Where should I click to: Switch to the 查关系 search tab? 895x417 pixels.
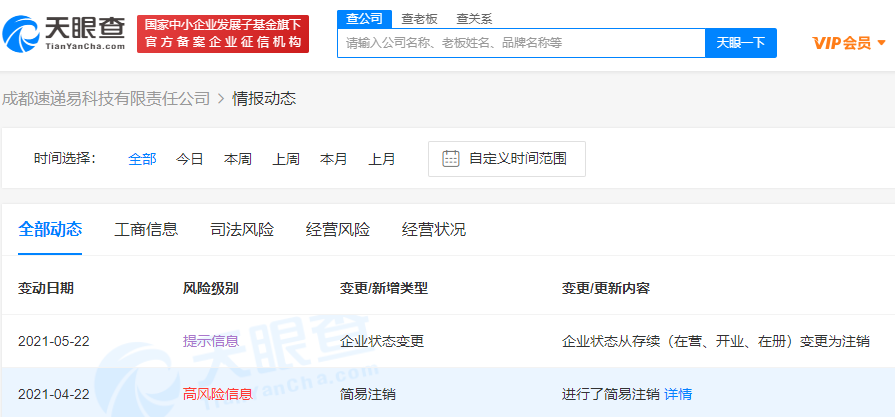tap(473, 18)
